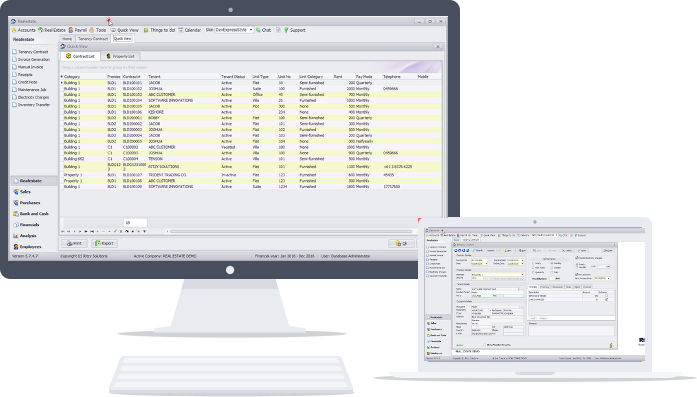Viewport: 697px width, 397px height.
Task: Open the Tools toolbar item
Action: (97, 30)
